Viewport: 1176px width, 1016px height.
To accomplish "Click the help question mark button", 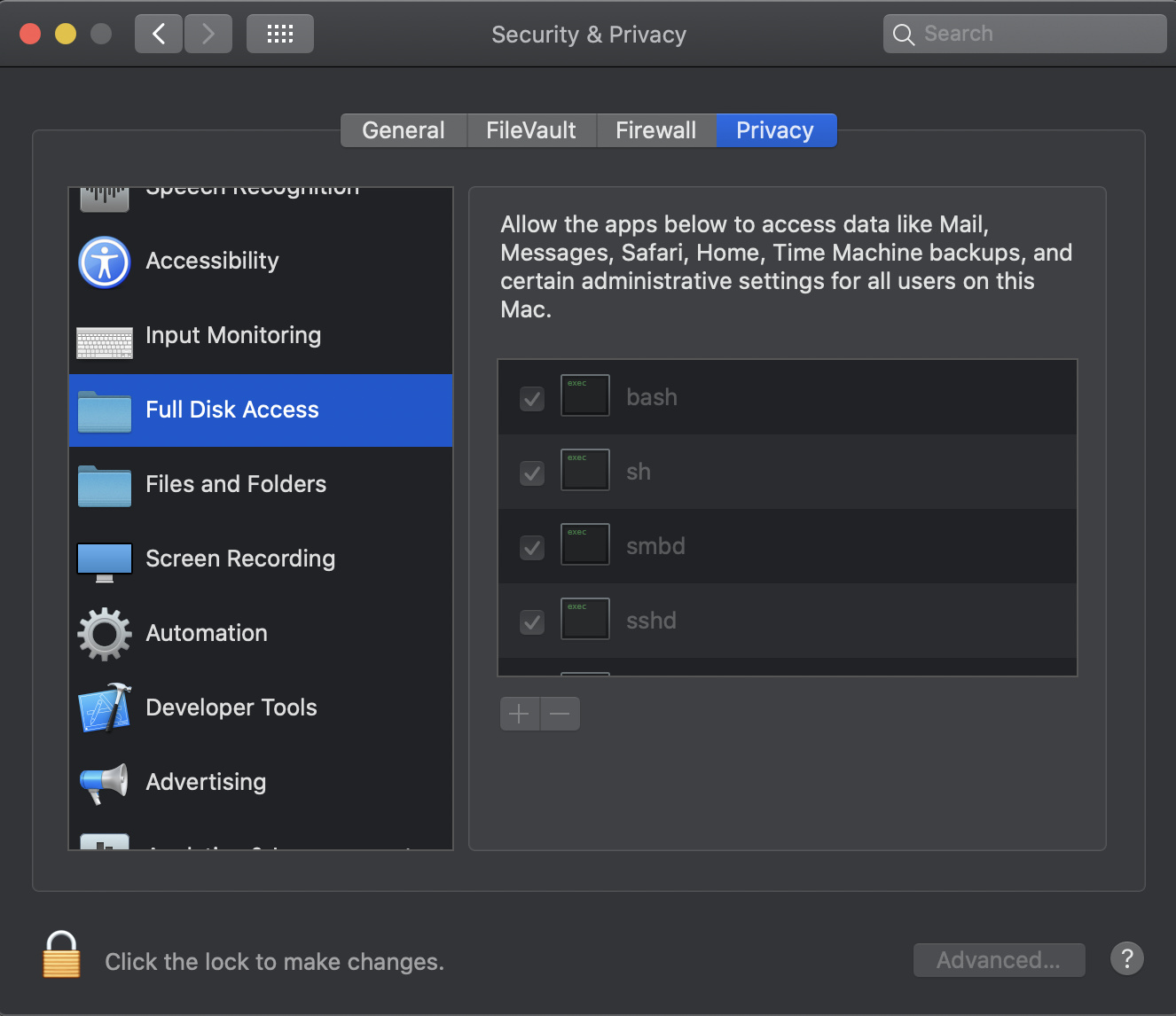I will pyautogui.click(x=1126, y=958).
